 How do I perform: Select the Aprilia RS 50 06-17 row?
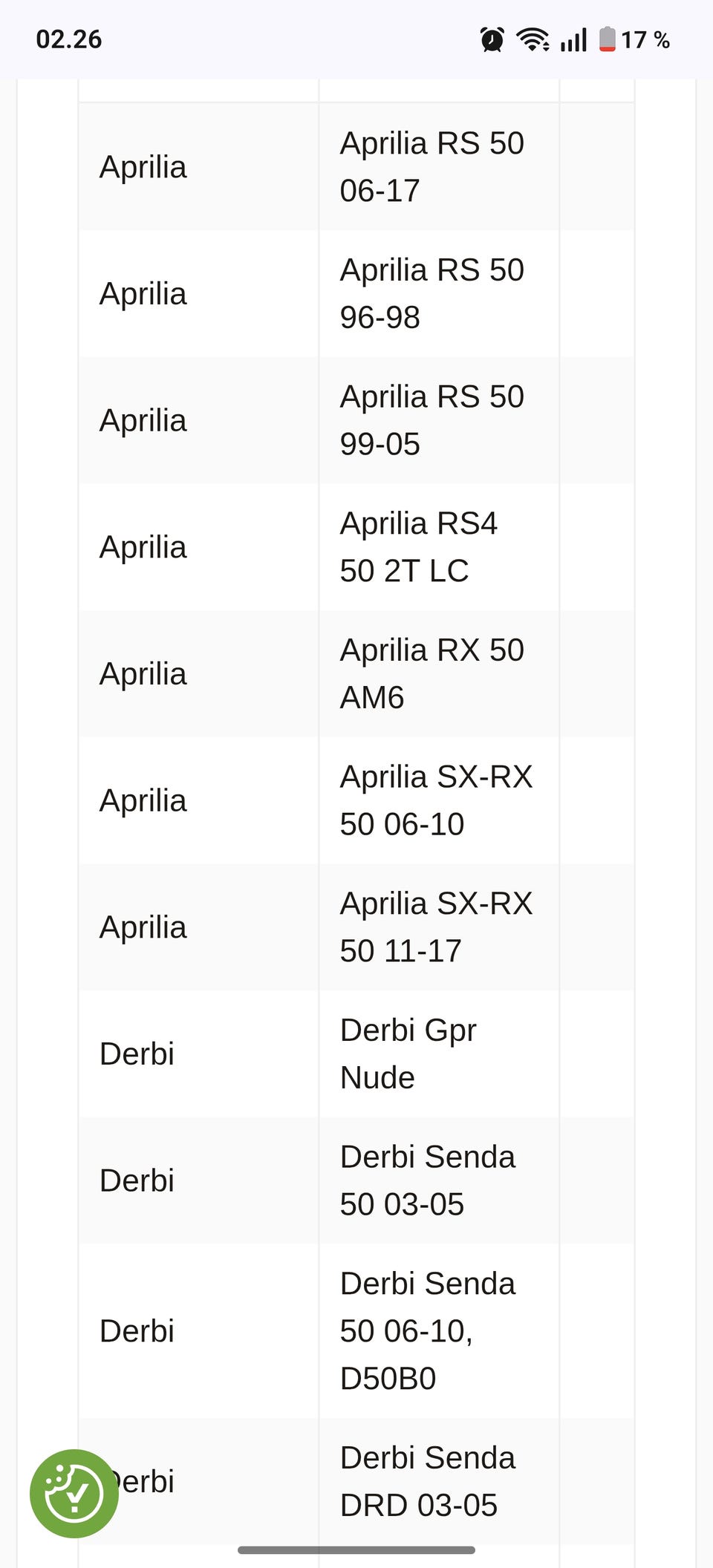pyautogui.click(x=432, y=167)
